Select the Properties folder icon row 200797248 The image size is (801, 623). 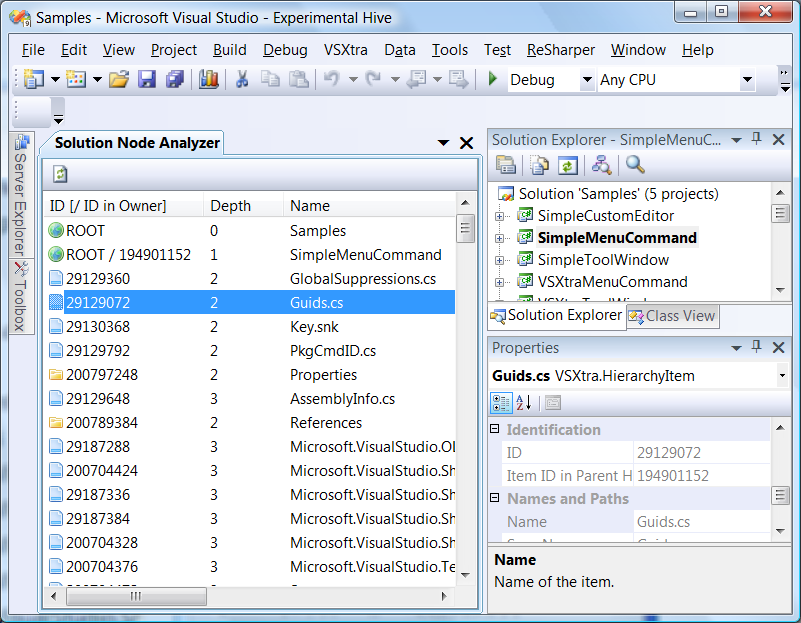pyautogui.click(x=251, y=374)
